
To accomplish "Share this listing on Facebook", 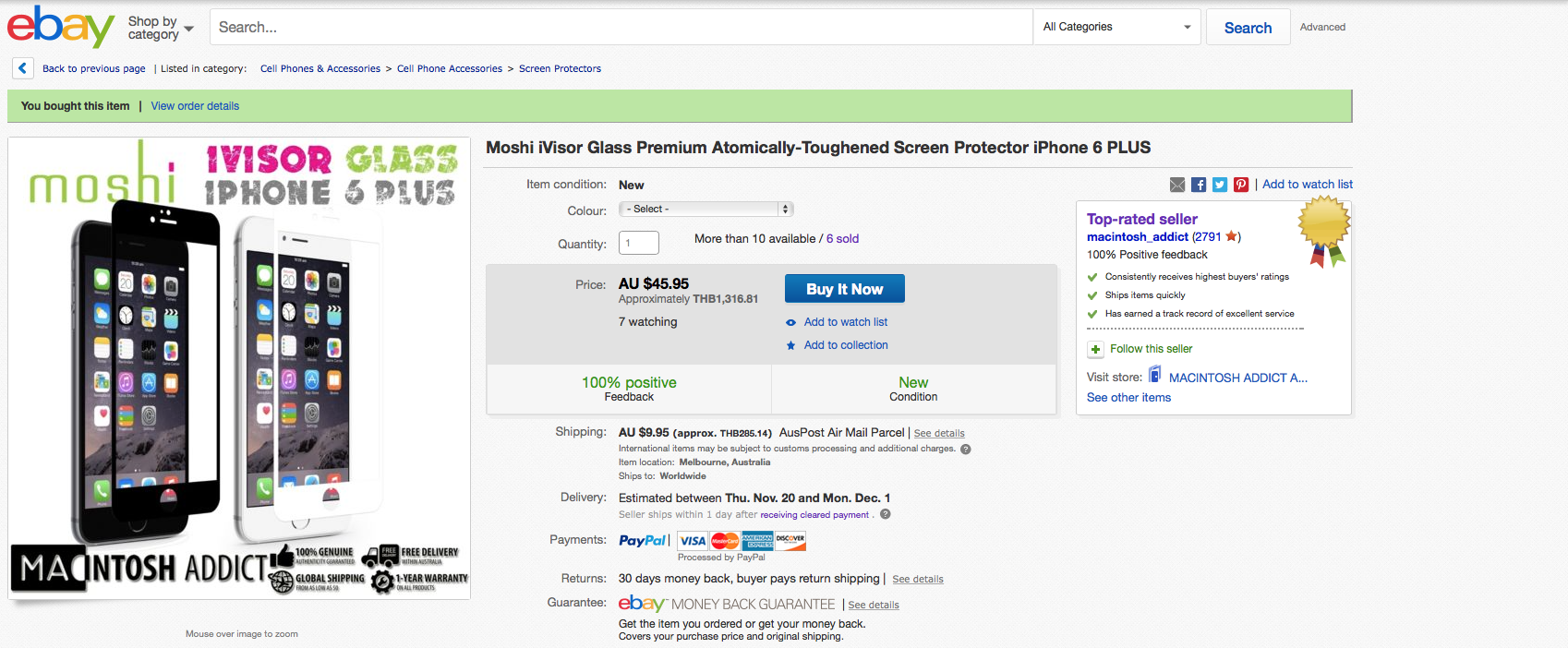I will coord(1199,185).
